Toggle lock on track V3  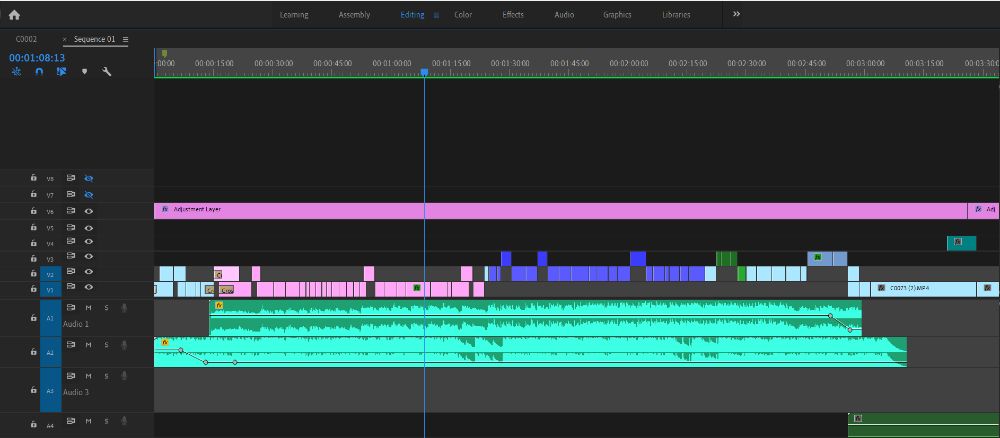[34, 257]
